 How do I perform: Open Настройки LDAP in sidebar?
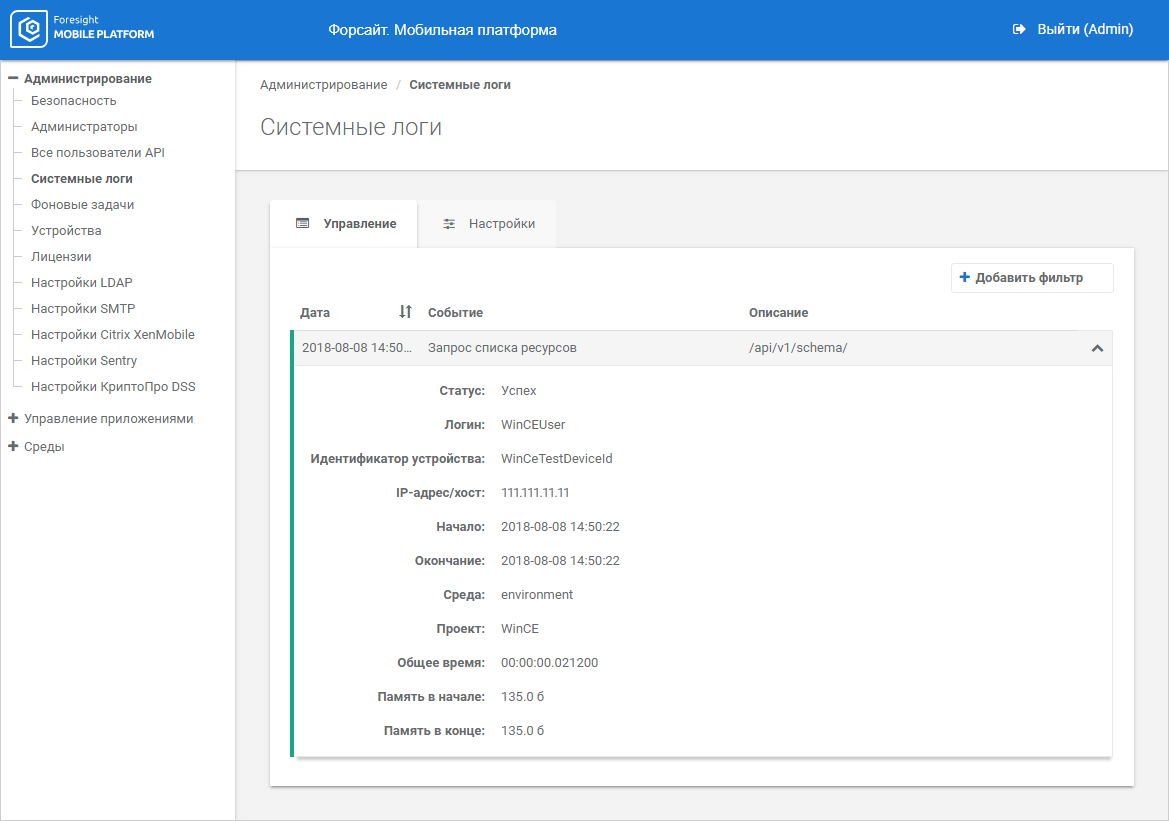click(81, 283)
